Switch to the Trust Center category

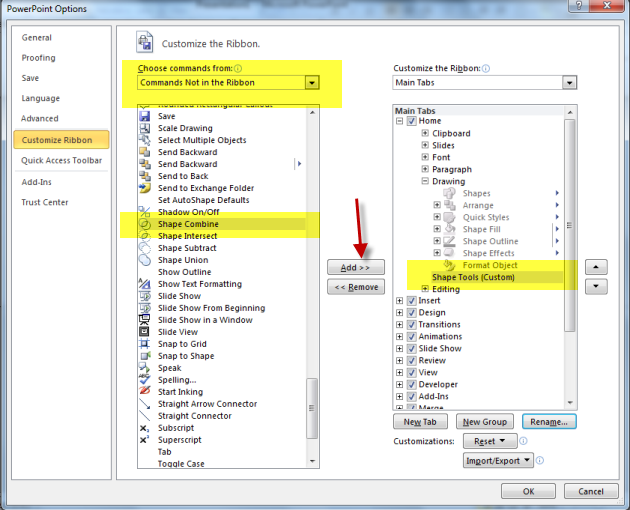pyautogui.click(x=45, y=203)
